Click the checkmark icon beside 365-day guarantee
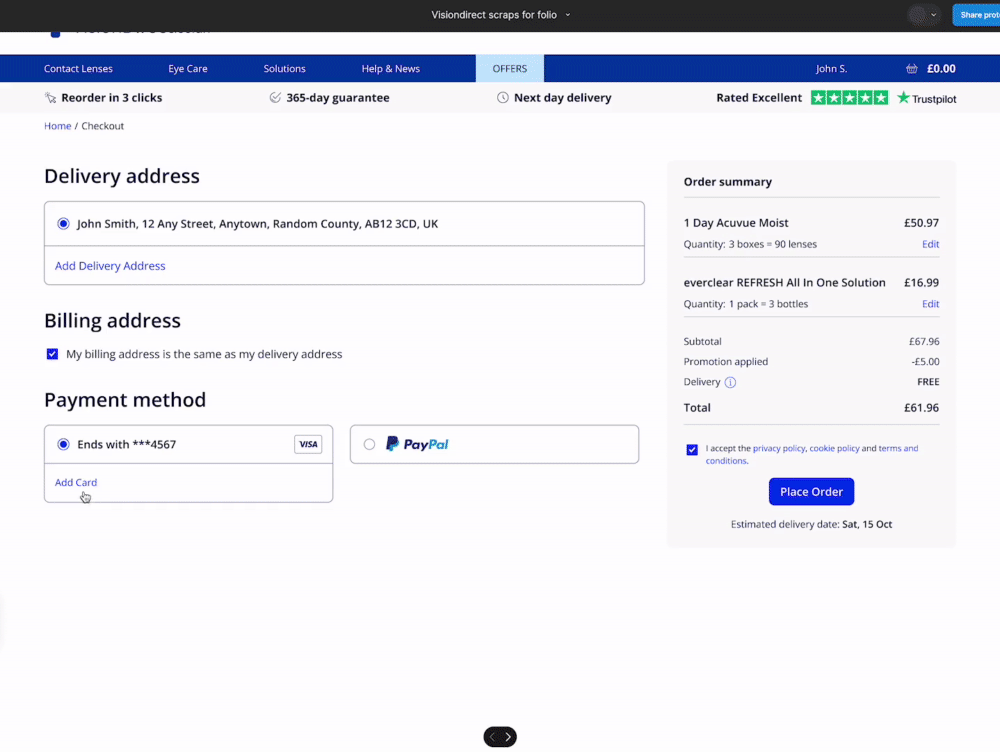 point(274,98)
